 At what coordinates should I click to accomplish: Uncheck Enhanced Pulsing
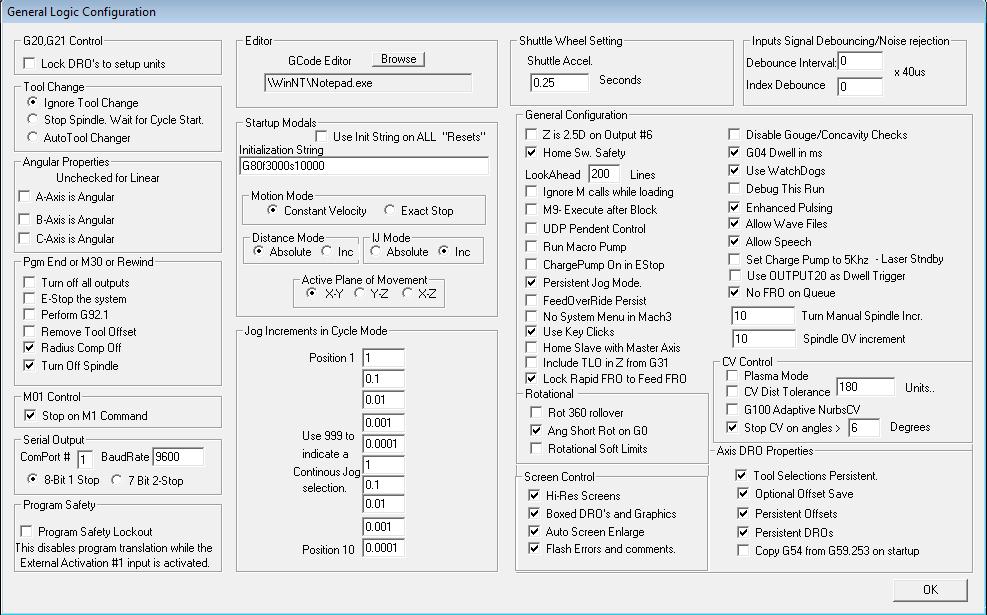click(x=734, y=207)
